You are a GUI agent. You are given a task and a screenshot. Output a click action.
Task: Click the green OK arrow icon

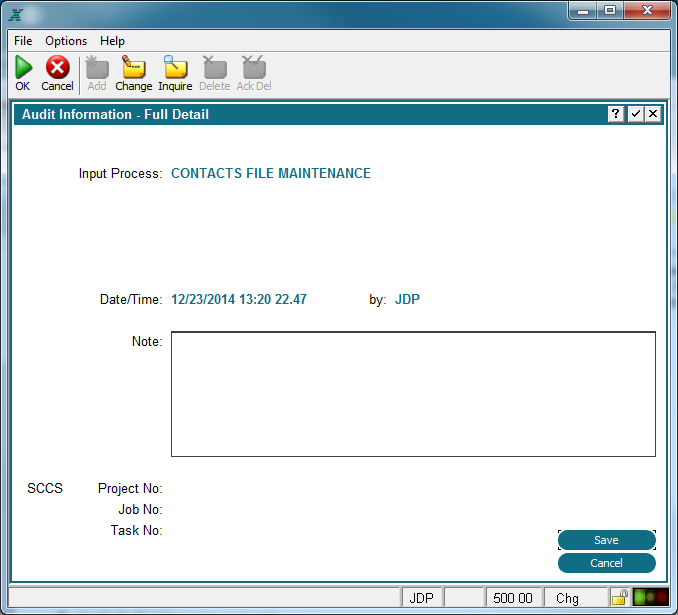tap(23, 67)
